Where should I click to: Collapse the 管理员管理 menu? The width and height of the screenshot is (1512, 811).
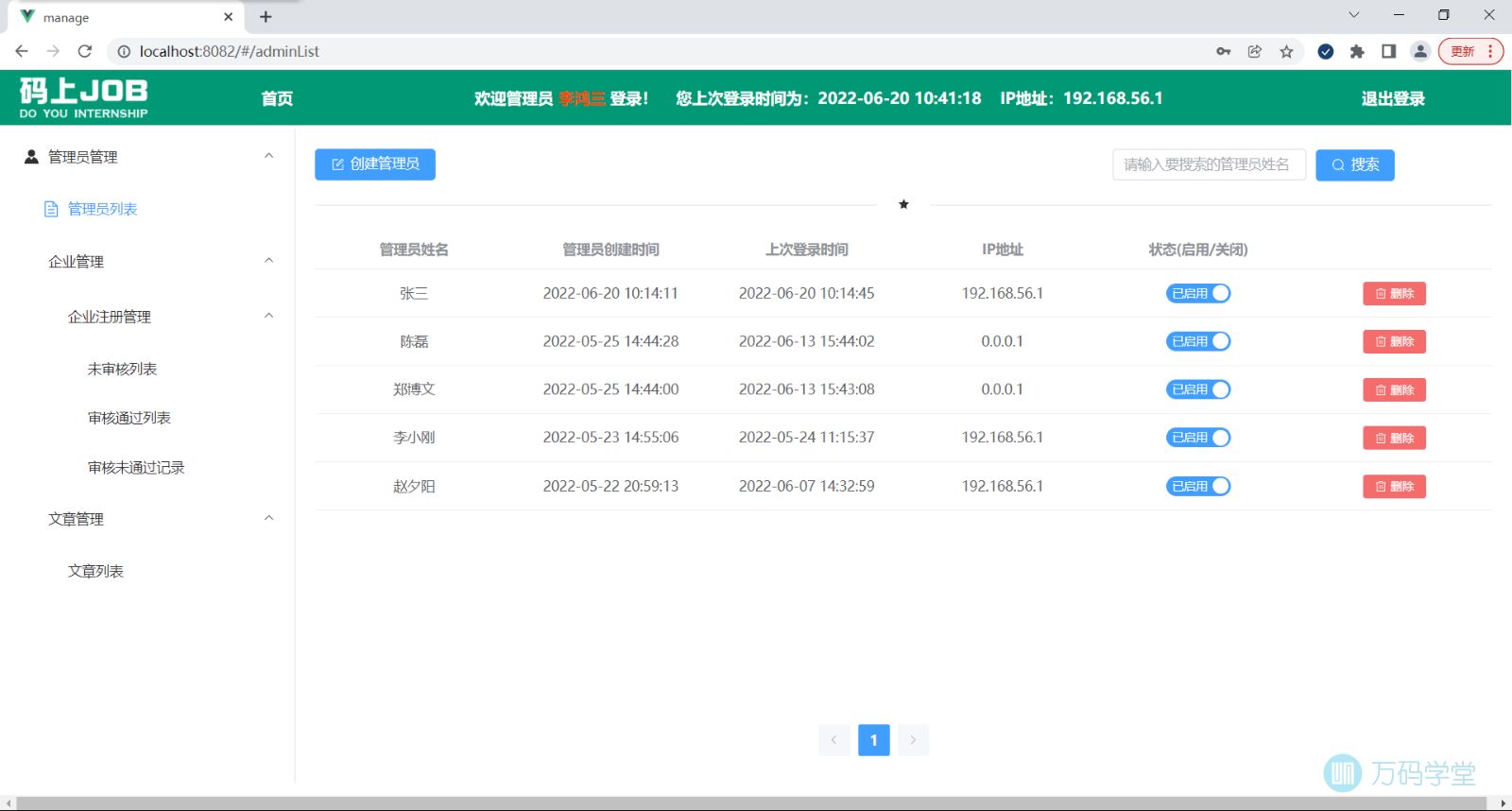pyautogui.click(x=268, y=156)
